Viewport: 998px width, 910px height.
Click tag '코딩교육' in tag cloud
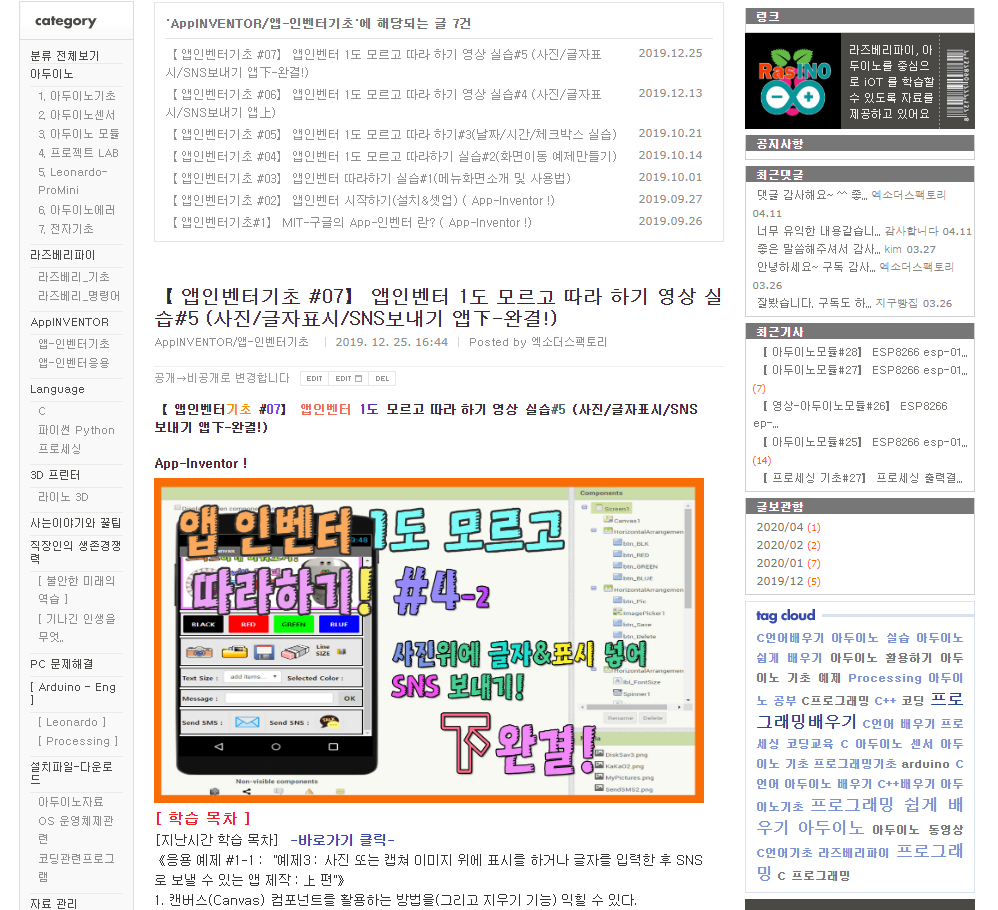point(809,744)
